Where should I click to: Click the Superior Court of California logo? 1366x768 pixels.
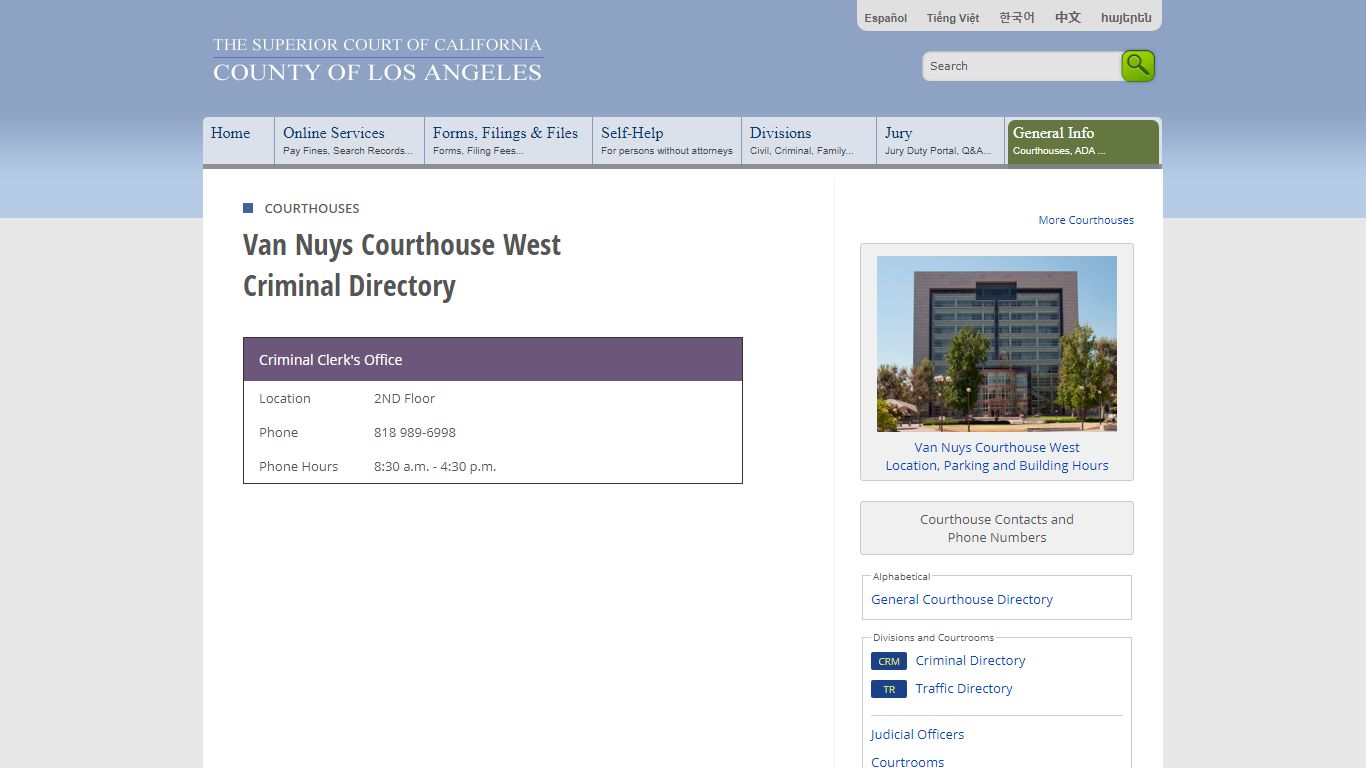click(377, 59)
